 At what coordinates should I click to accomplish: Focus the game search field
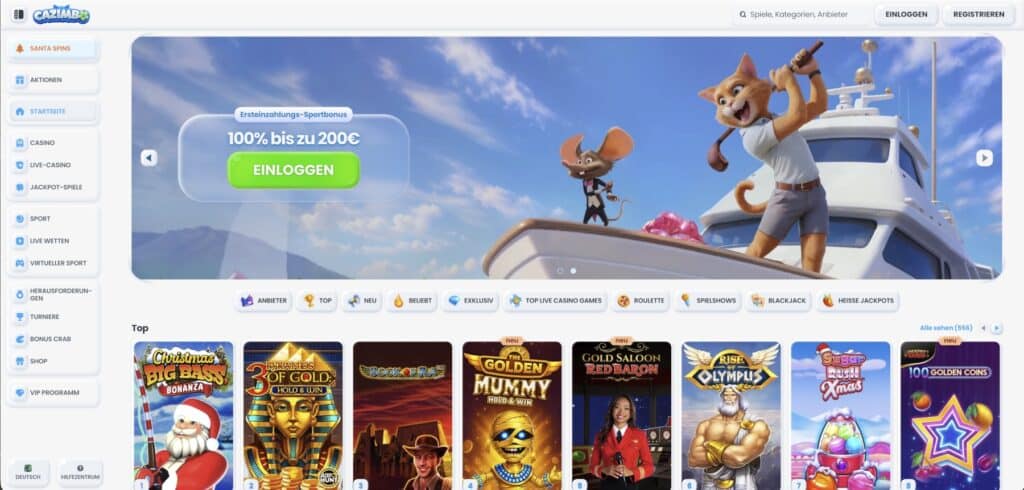pos(801,14)
